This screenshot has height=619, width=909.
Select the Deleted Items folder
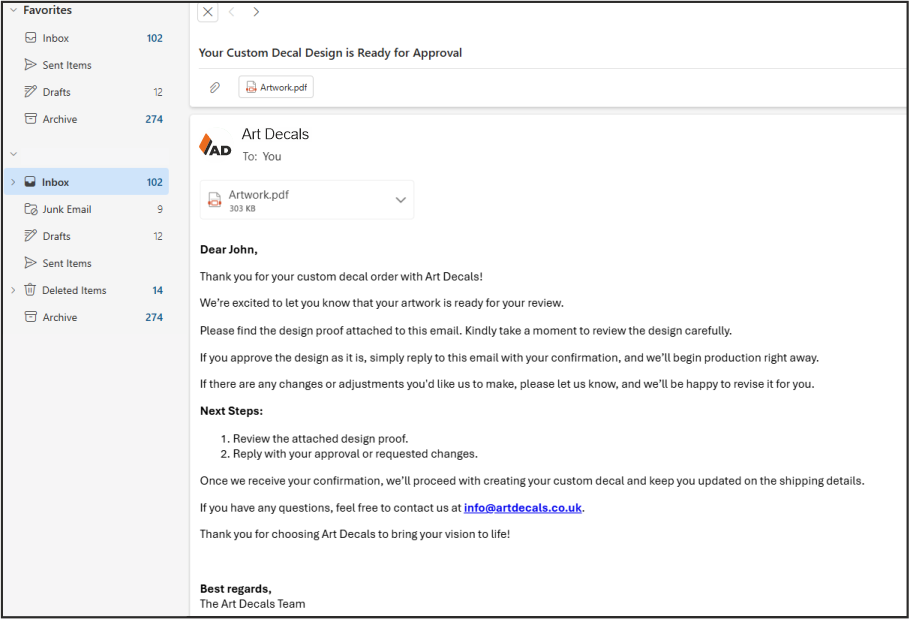point(74,291)
